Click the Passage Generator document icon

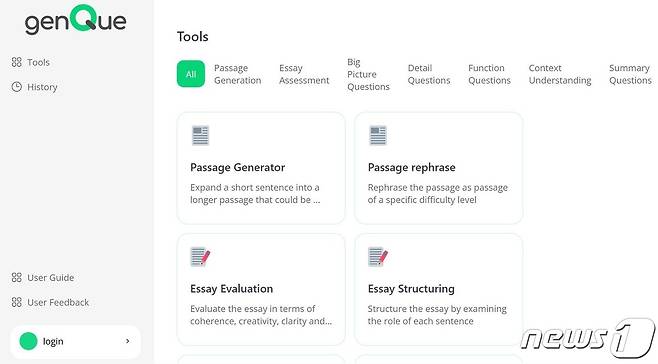pyautogui.click(x=200, y=136)
